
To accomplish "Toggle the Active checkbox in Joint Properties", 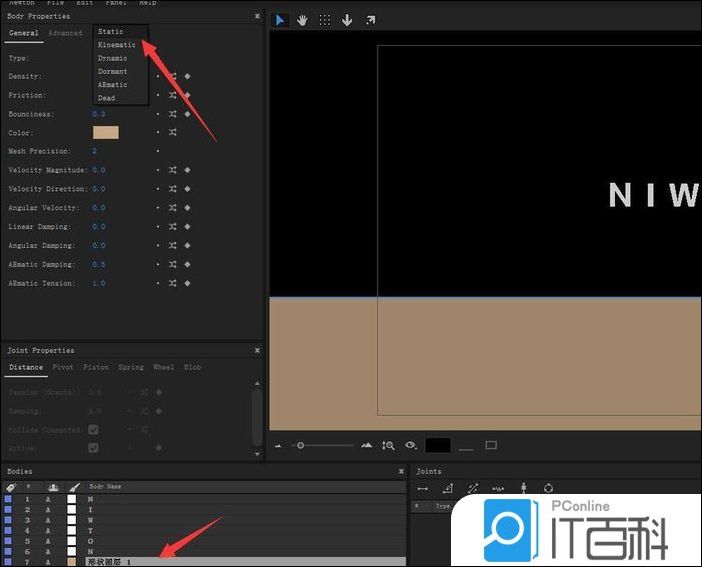I will pos(93,447).
